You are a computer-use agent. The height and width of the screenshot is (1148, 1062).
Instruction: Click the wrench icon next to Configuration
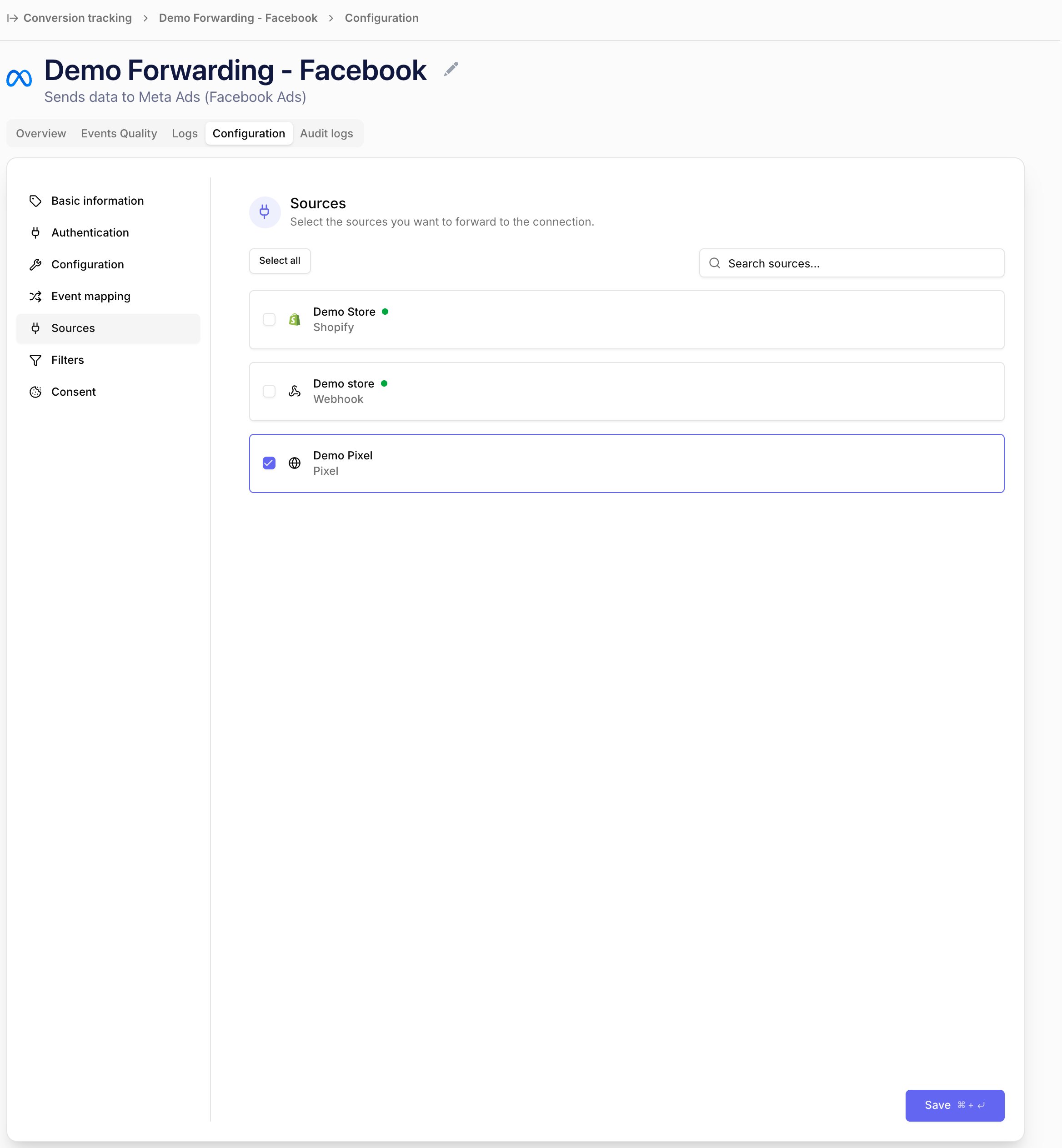pyautogui.click(x=35, y=264)
